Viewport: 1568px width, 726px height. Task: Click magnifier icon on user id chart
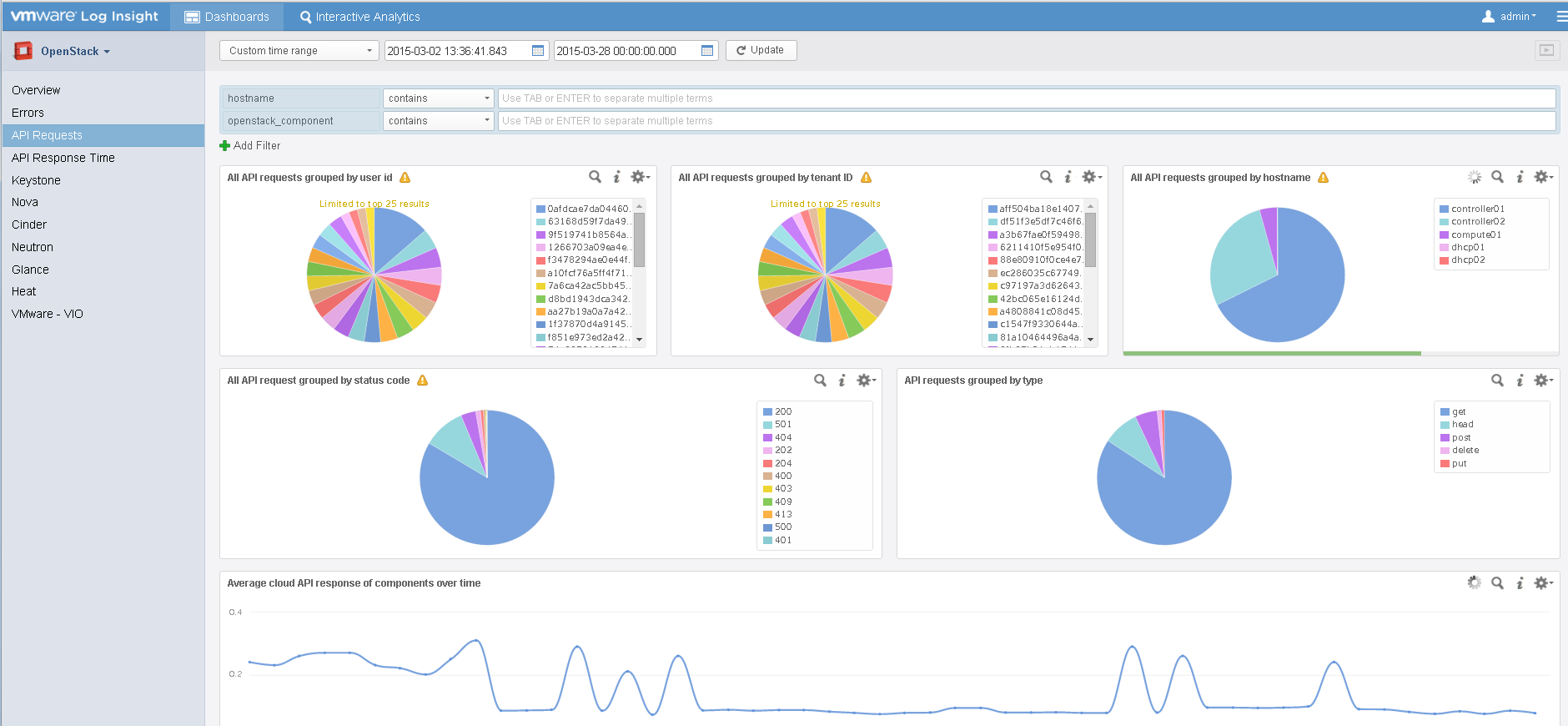tap(595, 177)
